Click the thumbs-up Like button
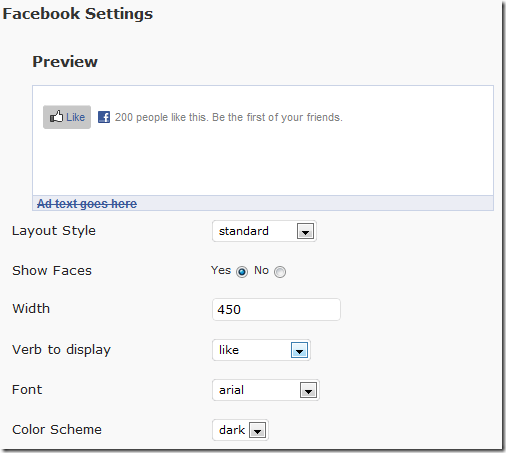Image resolution: width=506 pixels, height=453 pixels. (67, 117)
